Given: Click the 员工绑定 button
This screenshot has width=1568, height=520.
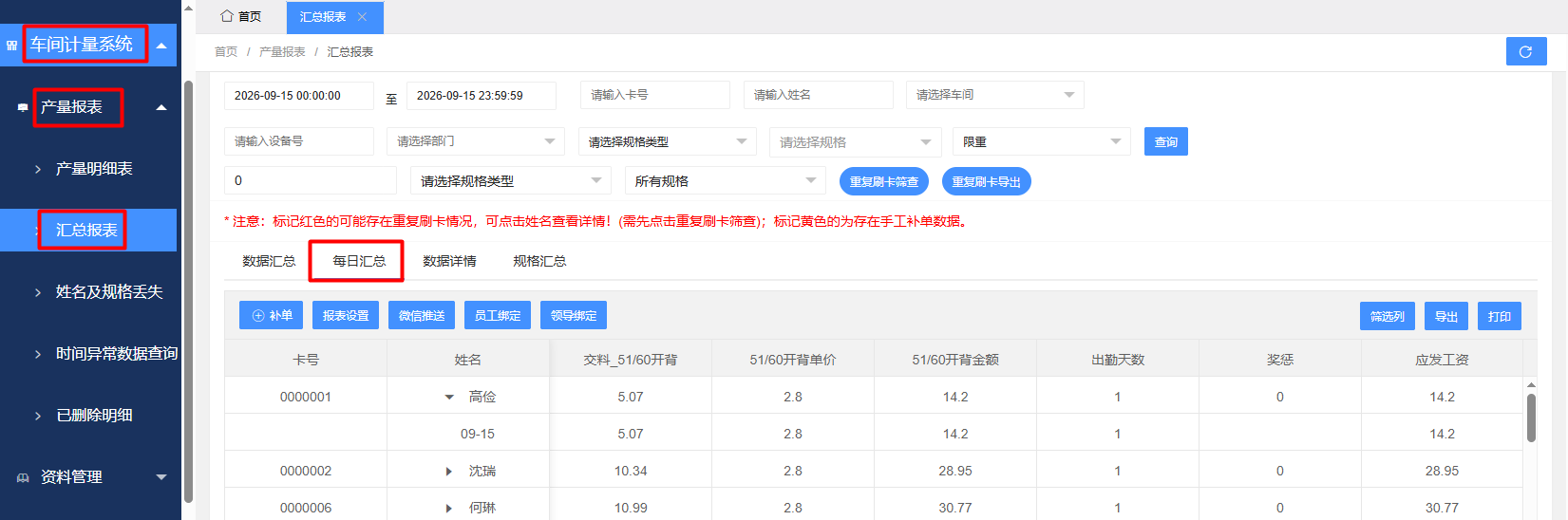Looking at the screenshot, I should coord(498,315).
